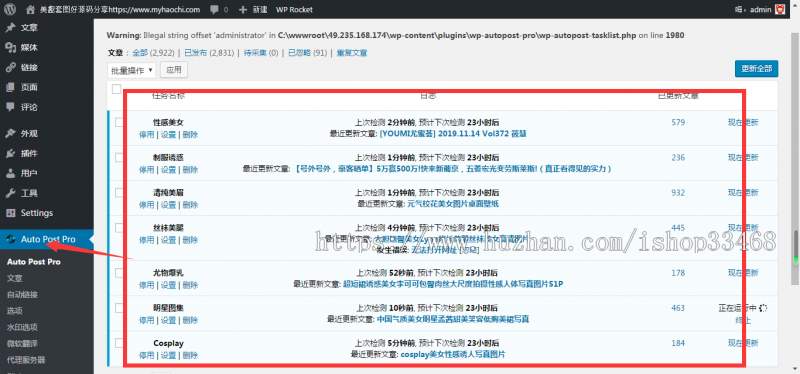800x374 pixels.
Task: Open Auto Post Pro submenu item
Action: (34, 262)
